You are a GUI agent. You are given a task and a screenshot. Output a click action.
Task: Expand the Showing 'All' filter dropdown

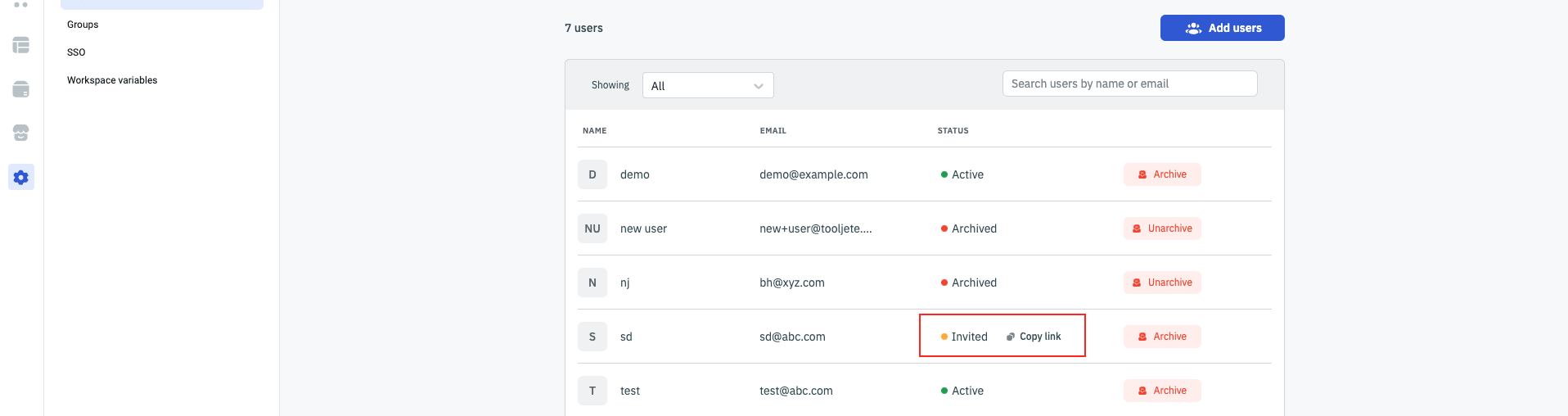pyautogui.click(x=707, y=86)
